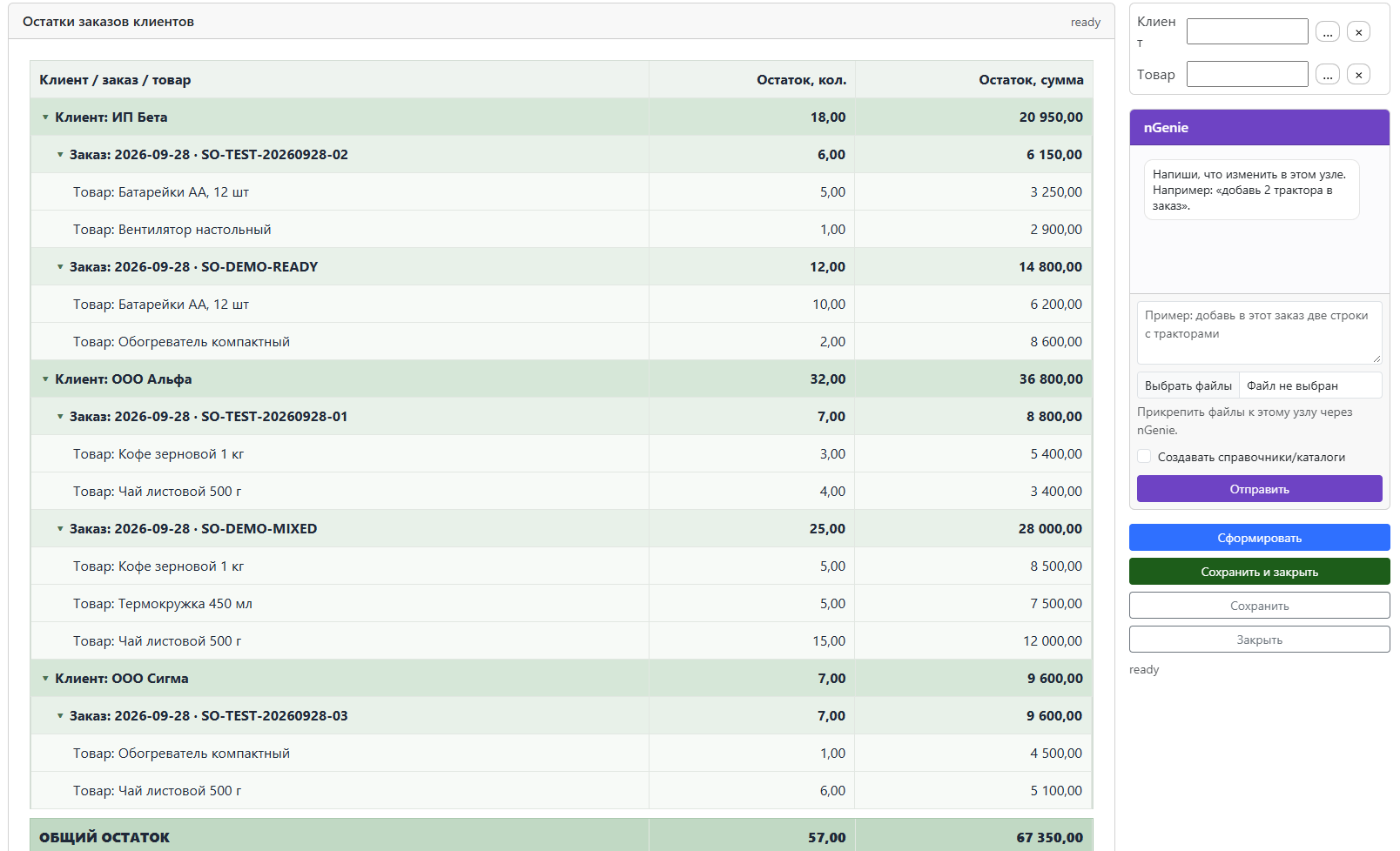Viewport: 1400px width, 851px height.
Task: Click Выбрать файлы file chooser
Action: coord(1188,385)
